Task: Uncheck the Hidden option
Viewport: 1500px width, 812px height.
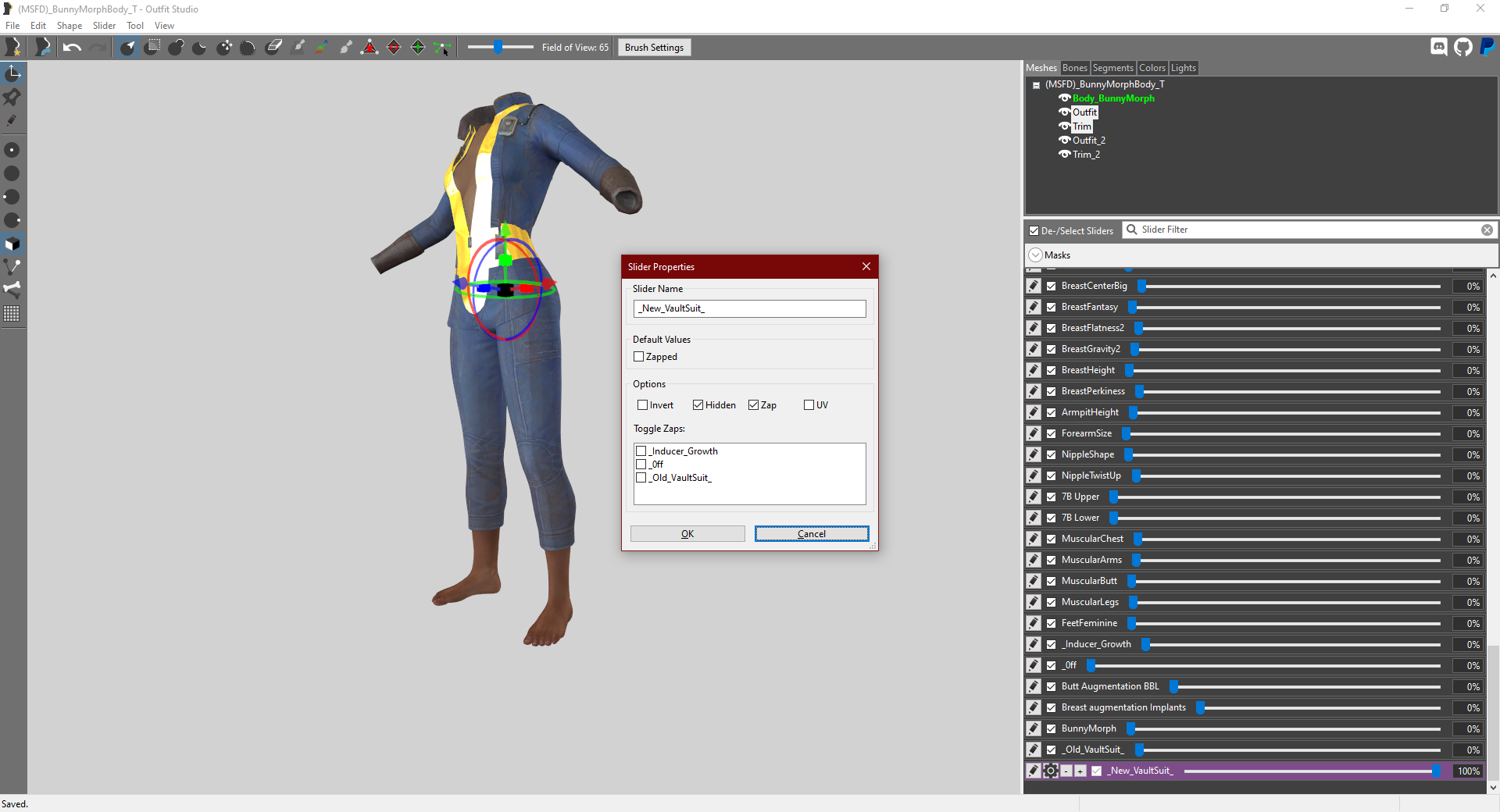Action: [x=698, y=405]
